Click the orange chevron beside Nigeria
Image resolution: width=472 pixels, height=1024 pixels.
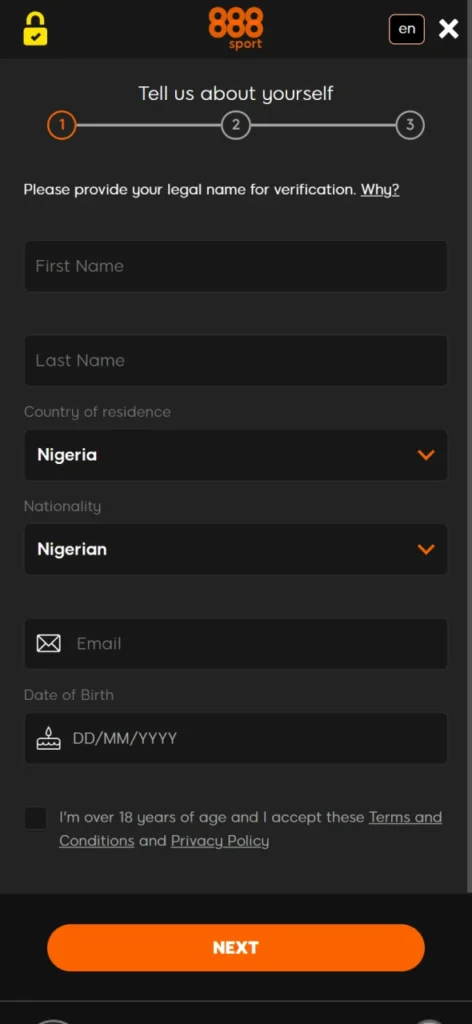426,455
